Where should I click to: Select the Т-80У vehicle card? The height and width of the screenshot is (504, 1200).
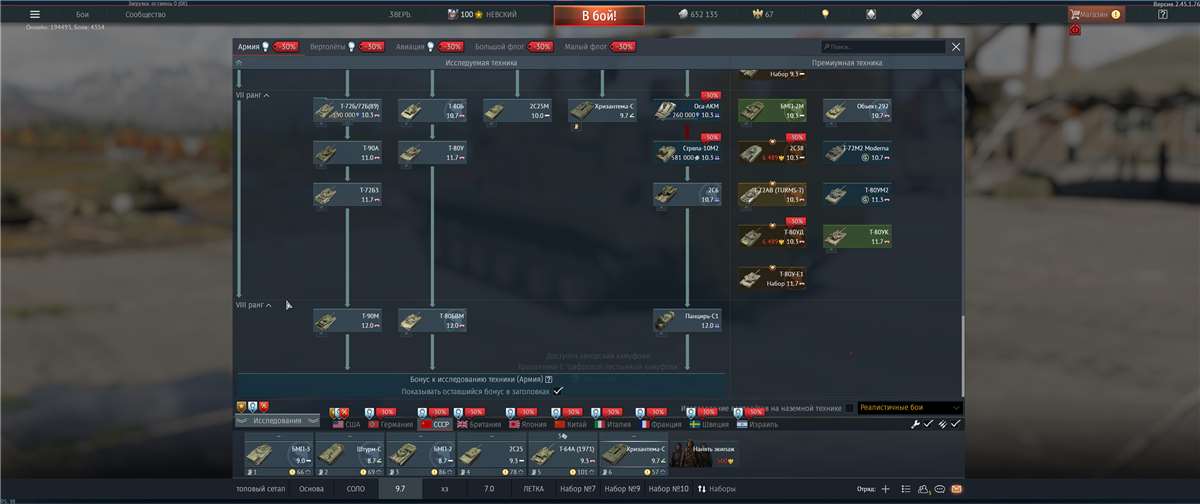click(x=432, y=152)
